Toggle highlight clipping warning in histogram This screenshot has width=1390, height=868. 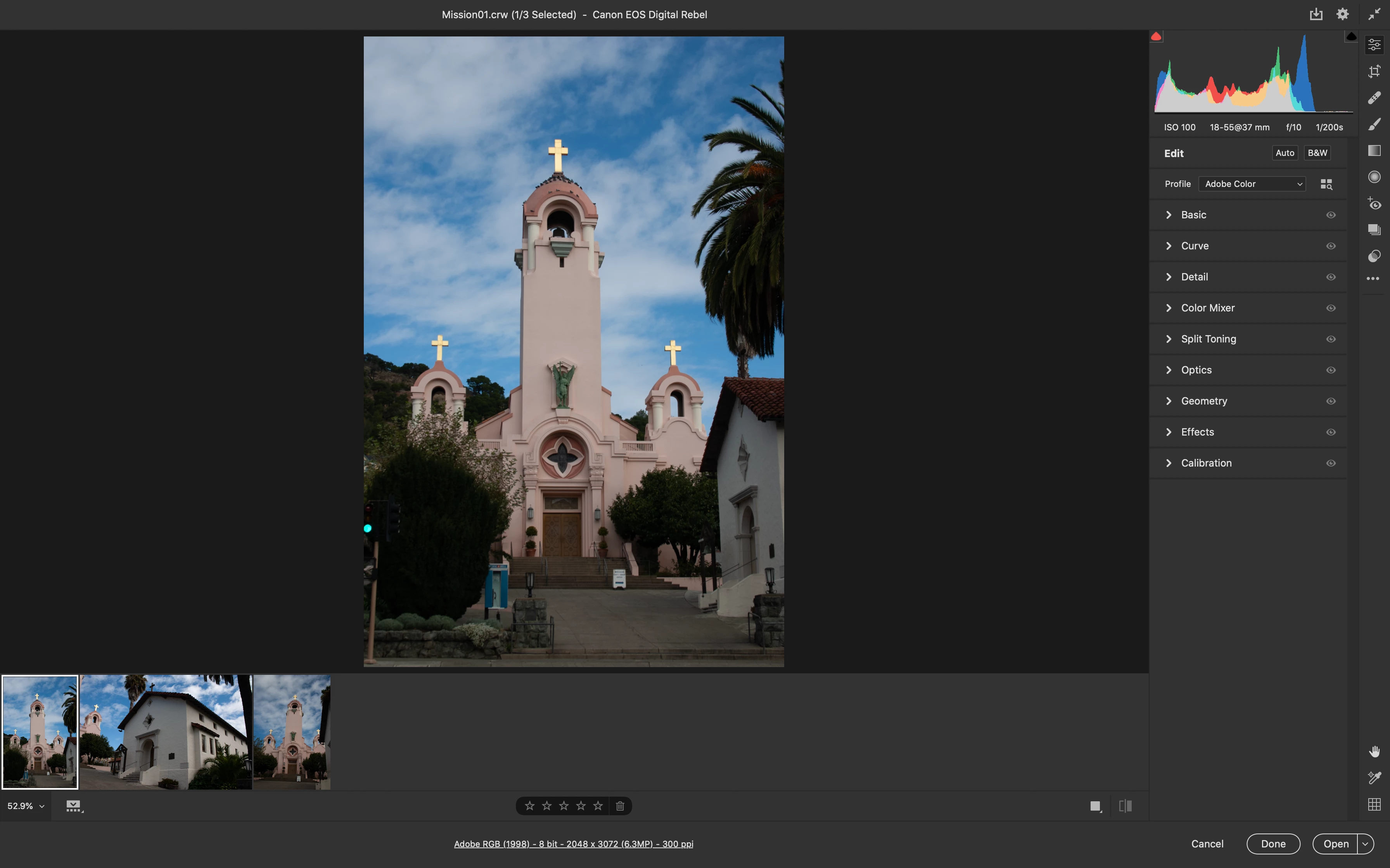pyautogui.click(x=1351, y=37)
